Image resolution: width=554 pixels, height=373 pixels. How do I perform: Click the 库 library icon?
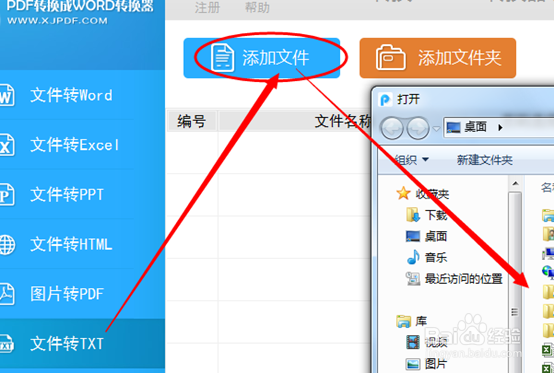403,321
